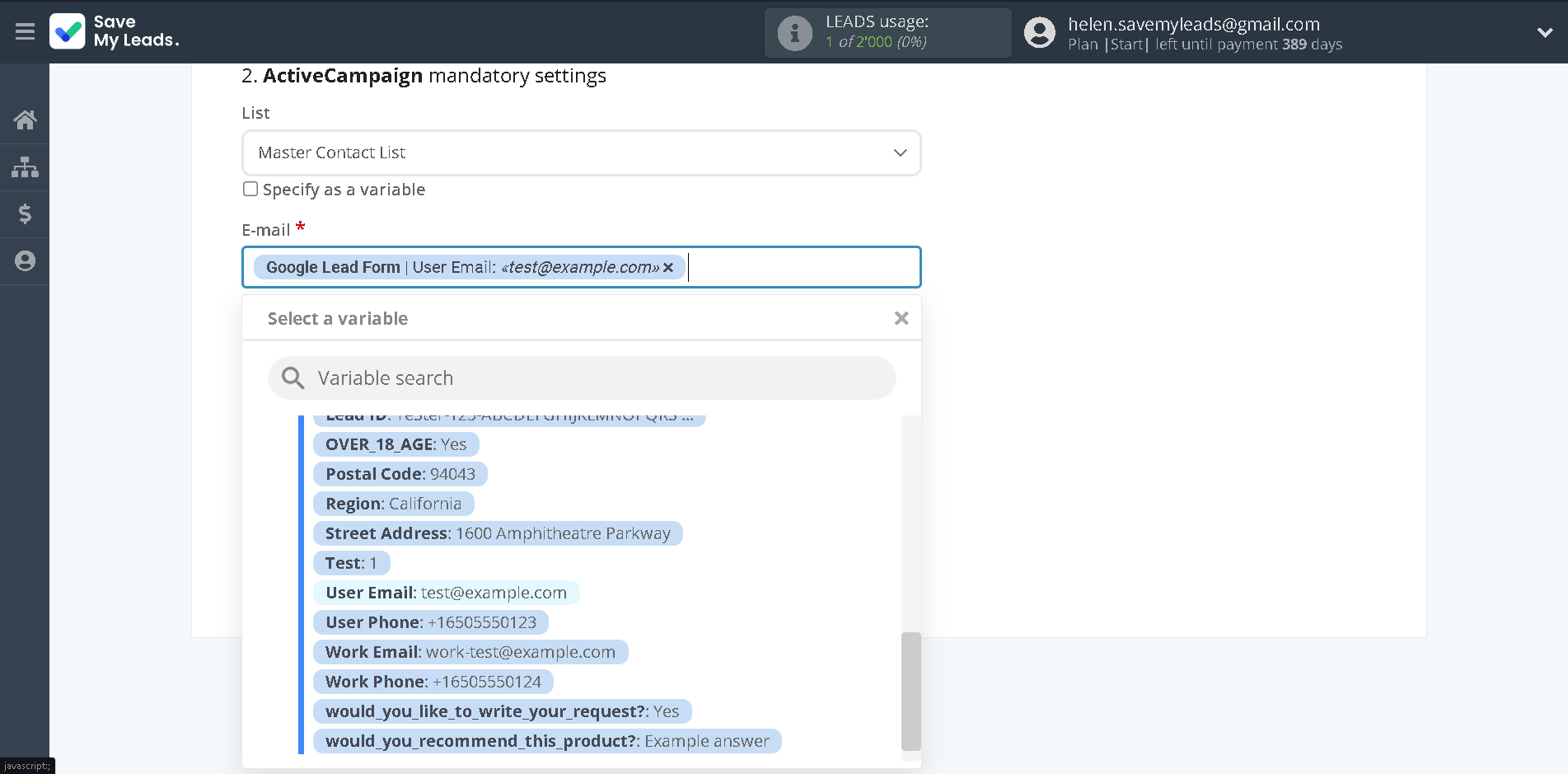1568x774 pixels.
Task: Select the User Email variable
Action: [446, 593]
